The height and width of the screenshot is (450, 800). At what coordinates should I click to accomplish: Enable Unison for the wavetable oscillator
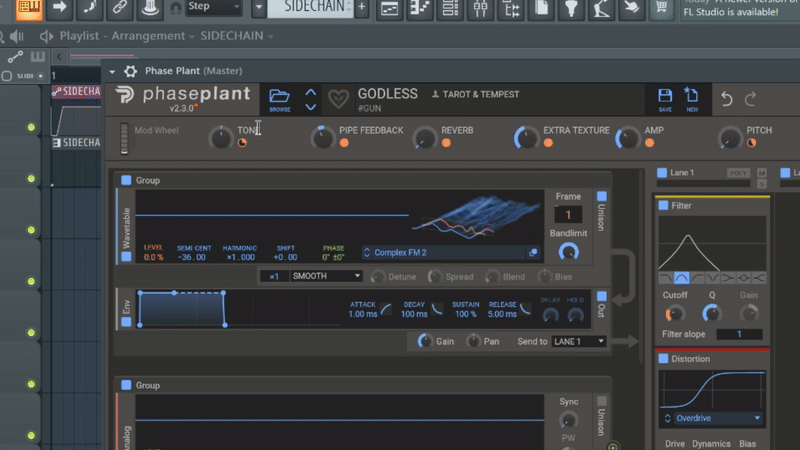click(602, 196)
